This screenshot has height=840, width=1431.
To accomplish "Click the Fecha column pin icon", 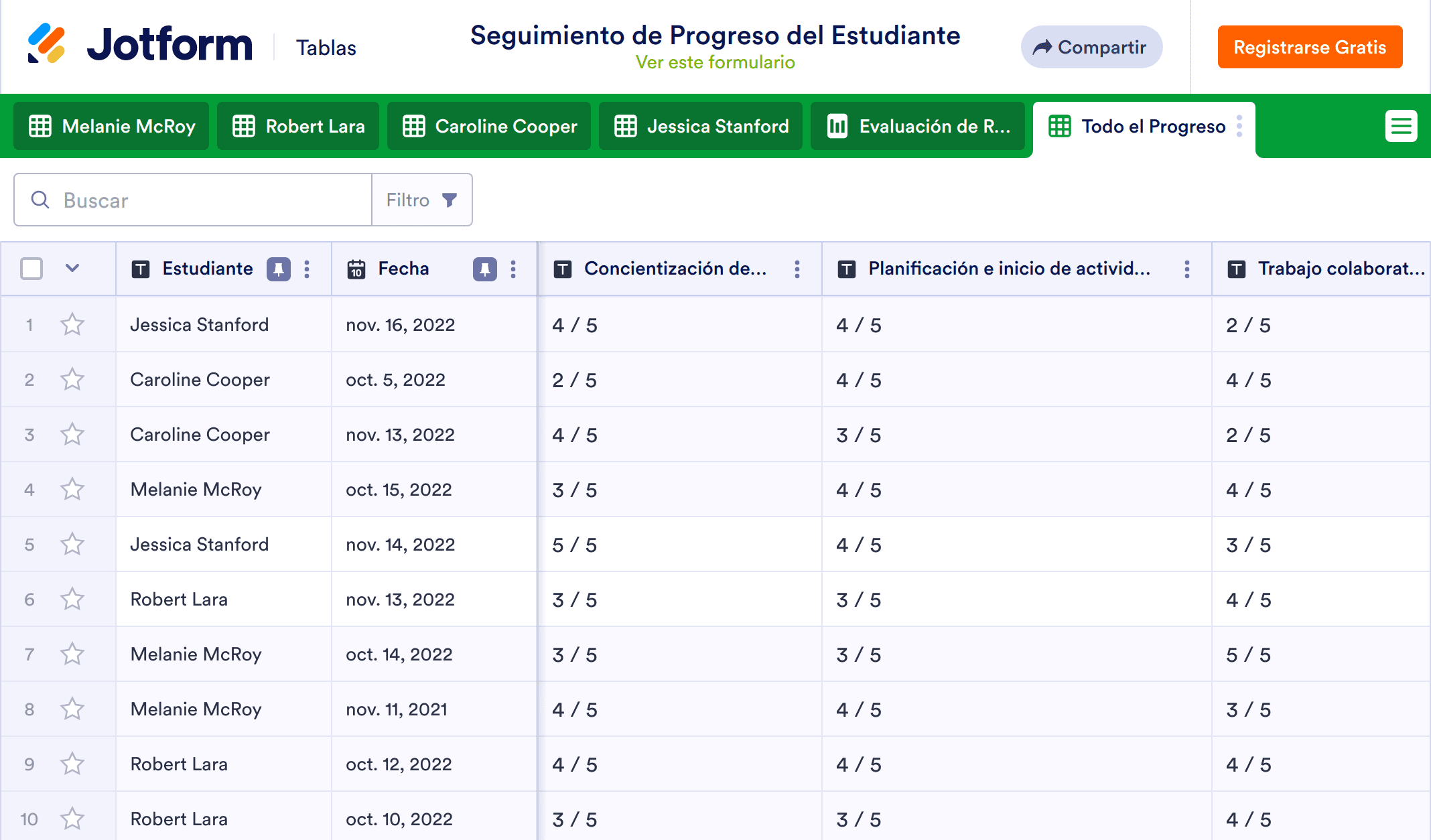I will [484, 269].
